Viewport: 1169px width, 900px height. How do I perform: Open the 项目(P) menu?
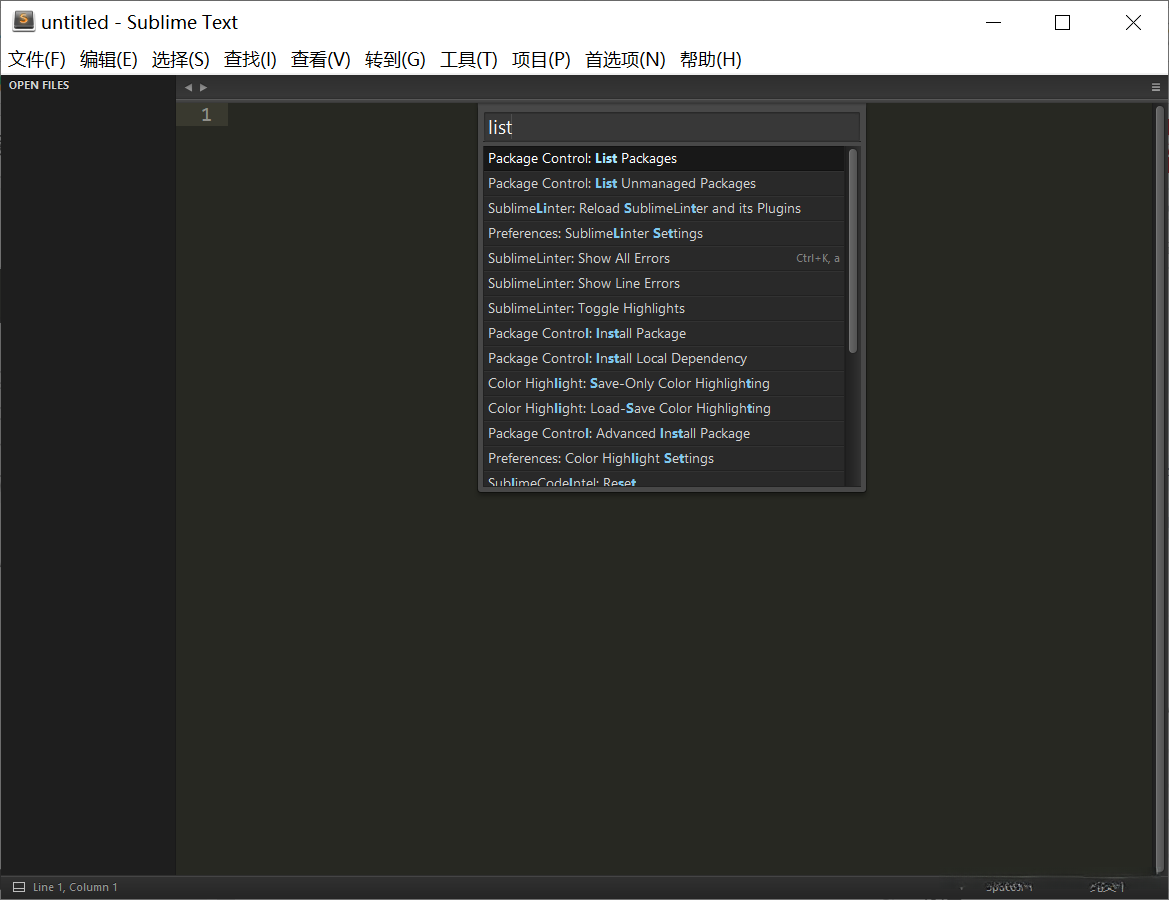541,60
